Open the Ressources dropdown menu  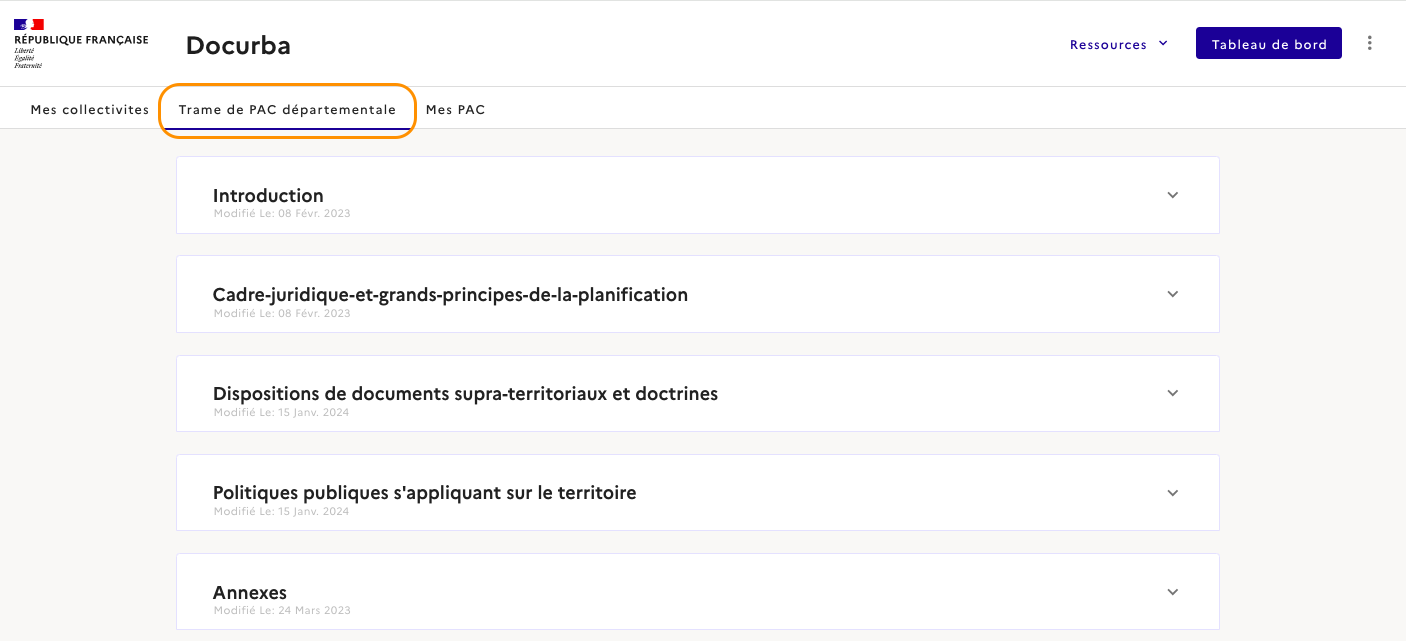pyautogui.click(x=1119, y=44)
